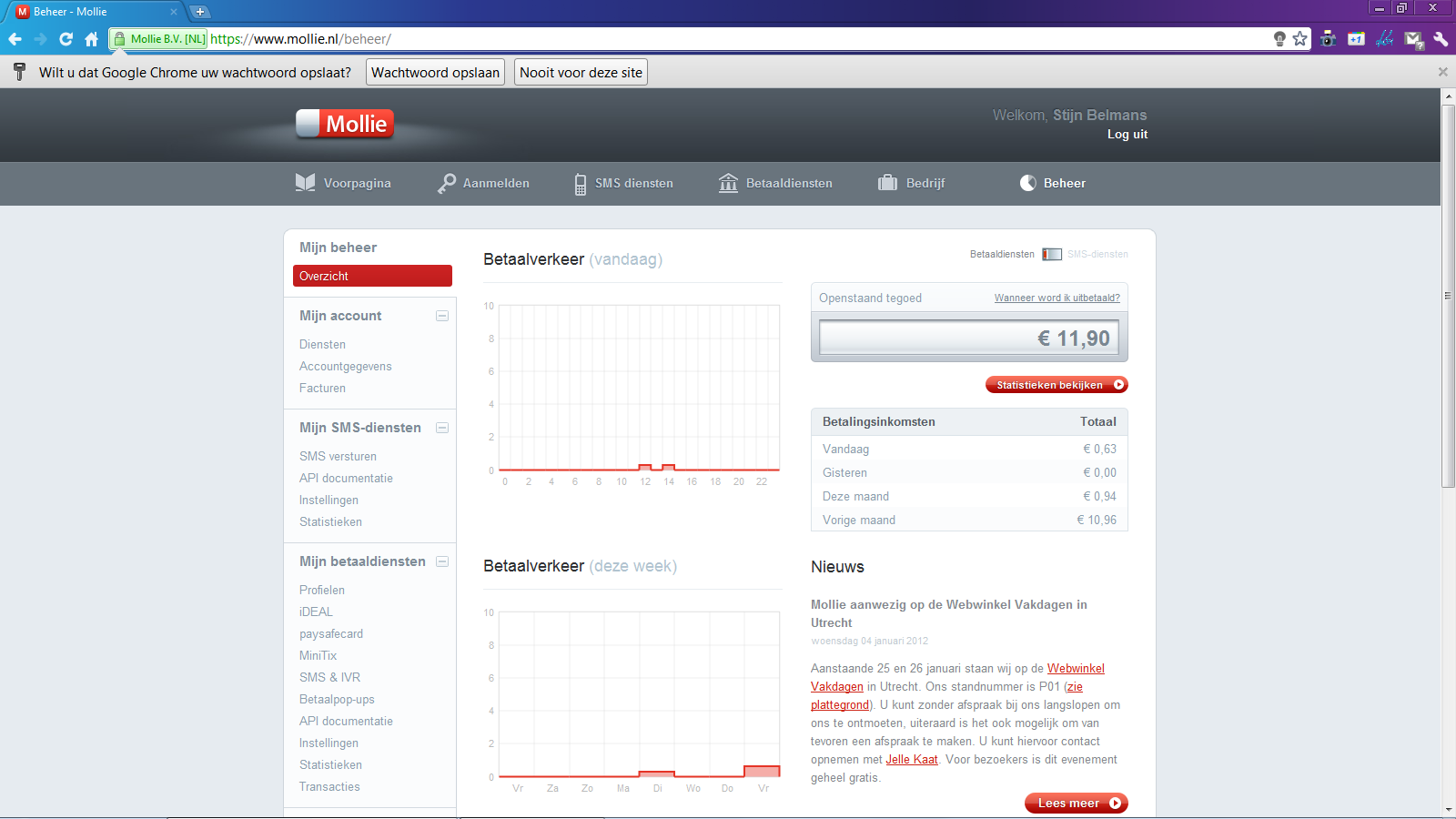Screen dimensions: 1456x819
Task: Dismiss the save password infobar
Action: click(1442, 72)
